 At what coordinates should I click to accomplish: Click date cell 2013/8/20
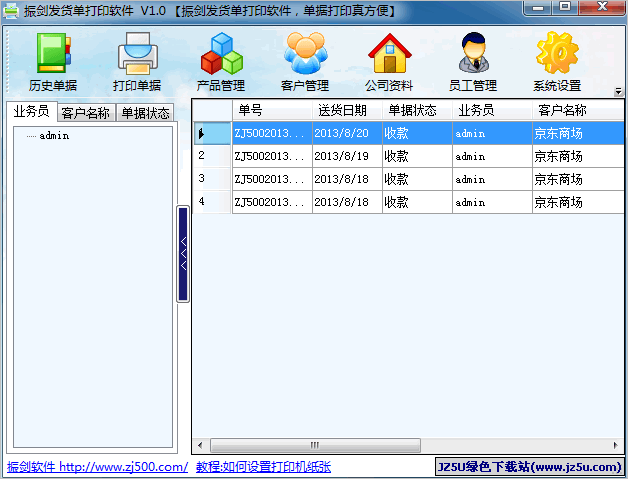347,133
